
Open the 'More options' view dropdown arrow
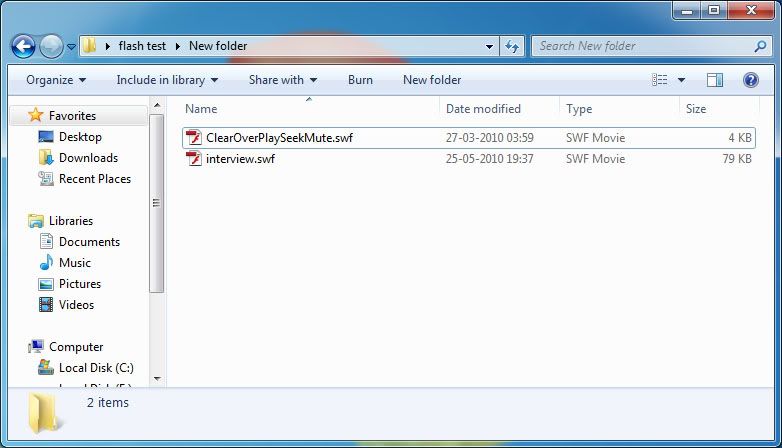[681, 80]
